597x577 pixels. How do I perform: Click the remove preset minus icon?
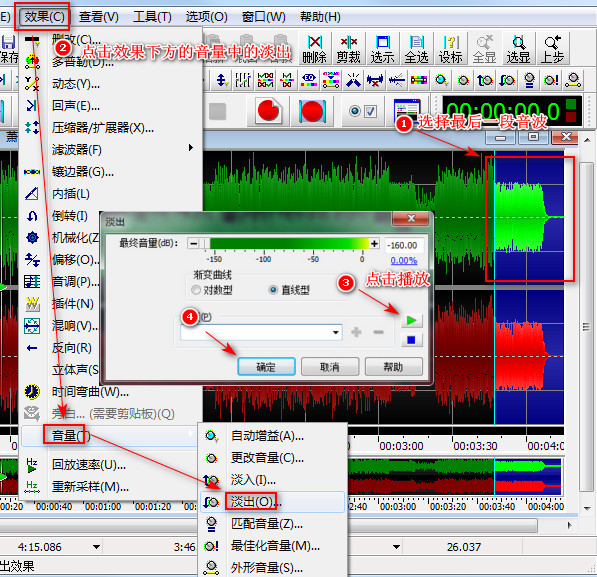pyautogui.click(x=378, y=332)
